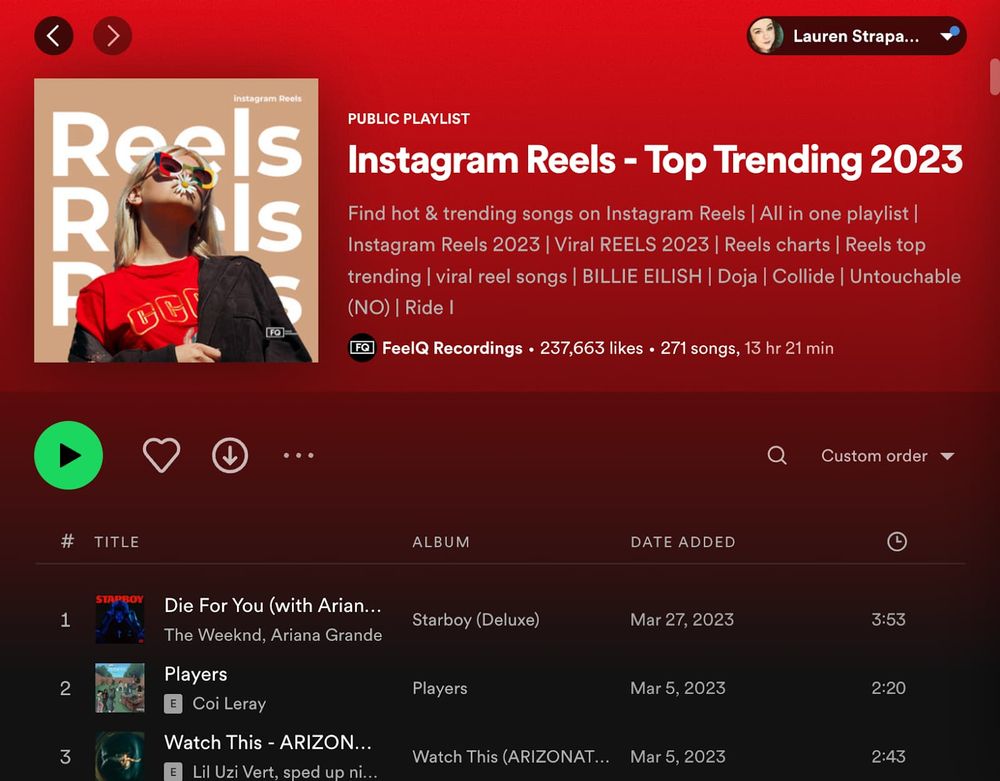Sort by duration clock icon column

coord(897,542)
